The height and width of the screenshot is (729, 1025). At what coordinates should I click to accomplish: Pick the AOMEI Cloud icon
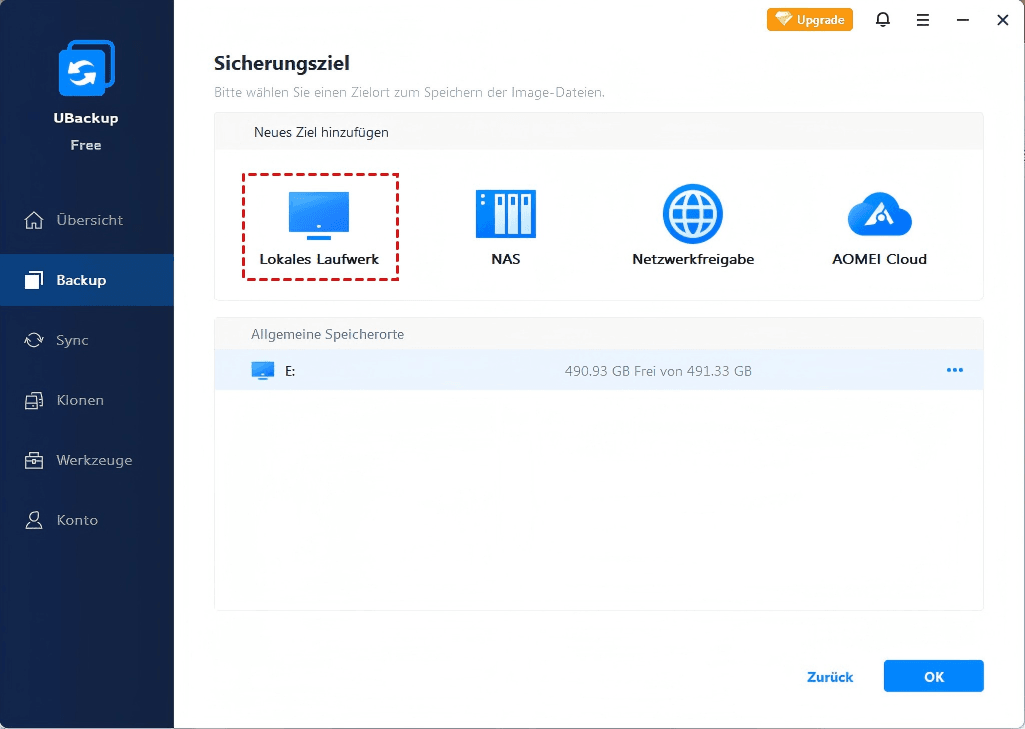pos(879,214)
